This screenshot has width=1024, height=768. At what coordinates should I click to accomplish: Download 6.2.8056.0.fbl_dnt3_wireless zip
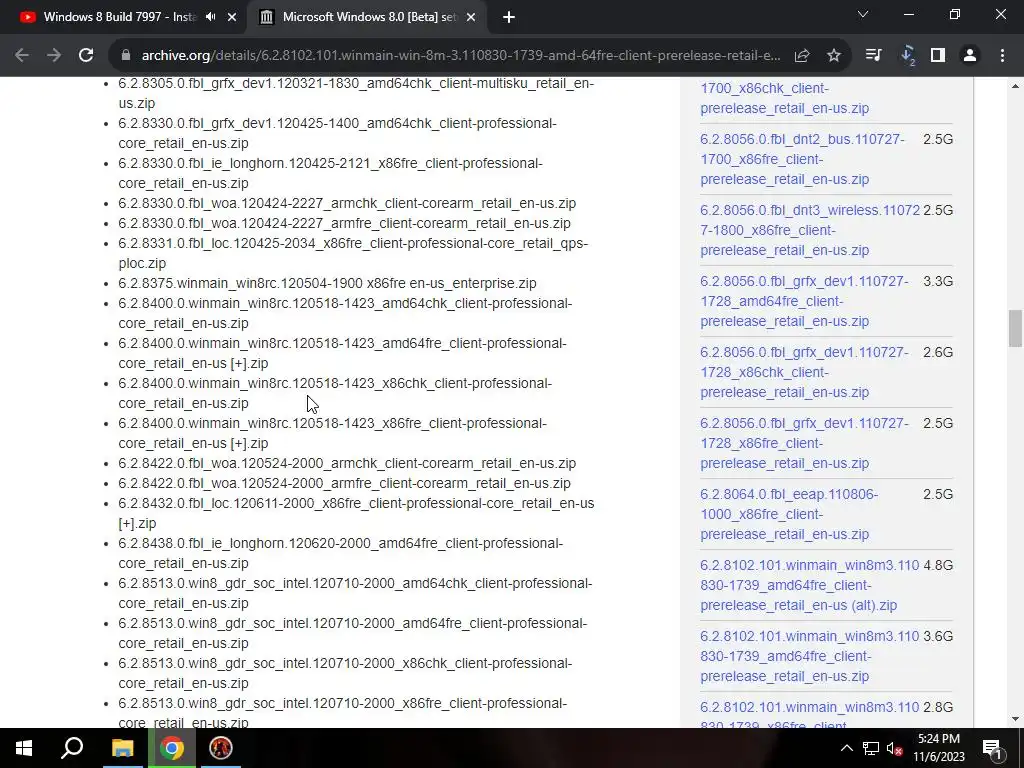click(x=810, y=231)
